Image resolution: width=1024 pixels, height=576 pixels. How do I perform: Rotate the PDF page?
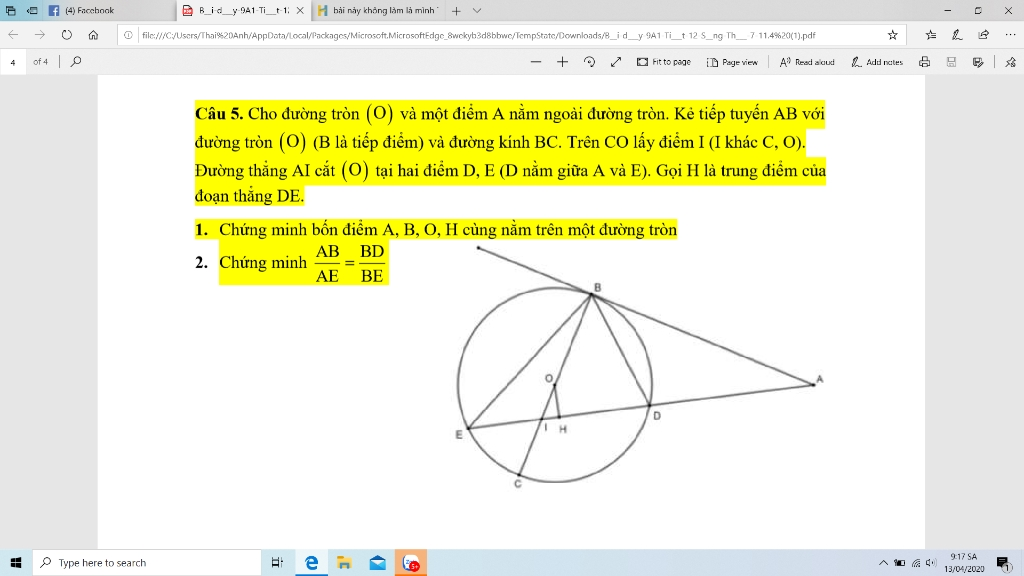(x=589, y=62)
